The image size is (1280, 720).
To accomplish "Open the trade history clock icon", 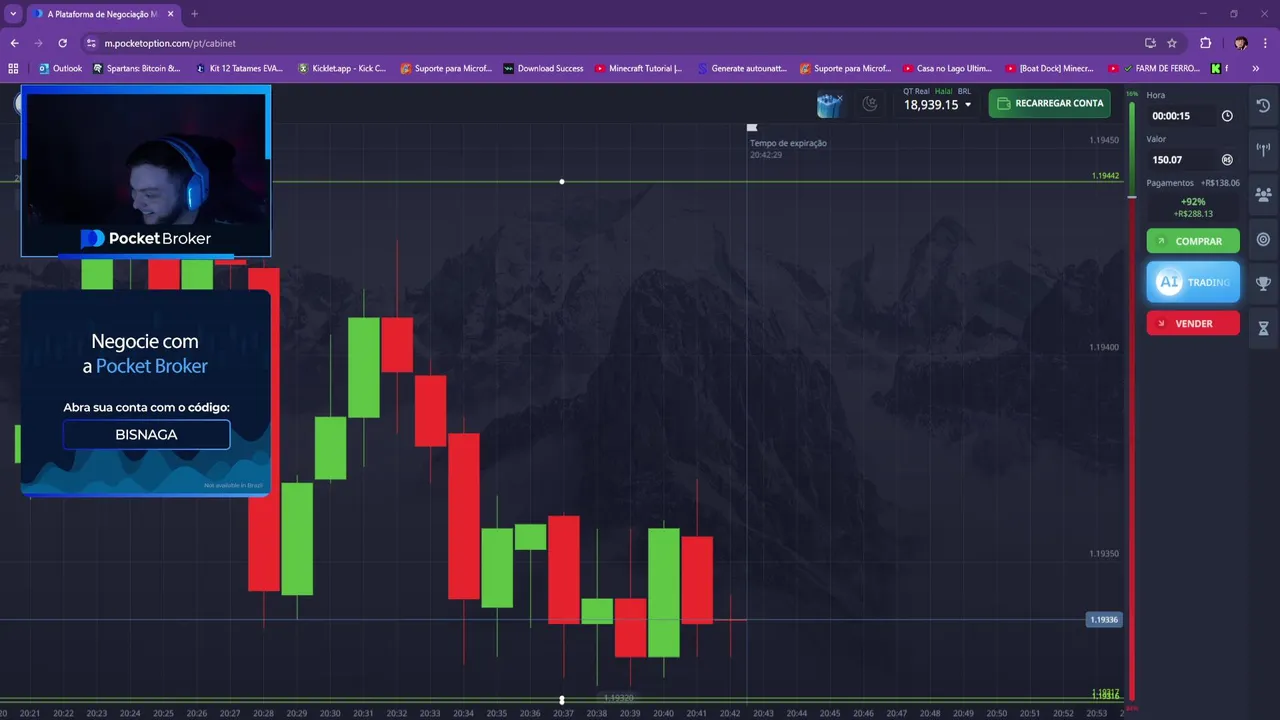I will coord(1263,105).
